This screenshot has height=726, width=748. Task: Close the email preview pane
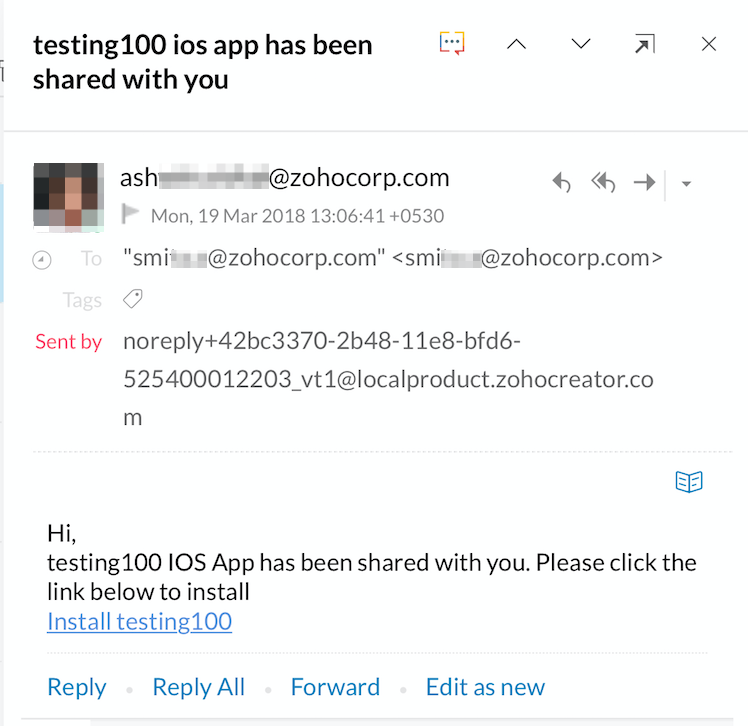click(x=709, y=44)
